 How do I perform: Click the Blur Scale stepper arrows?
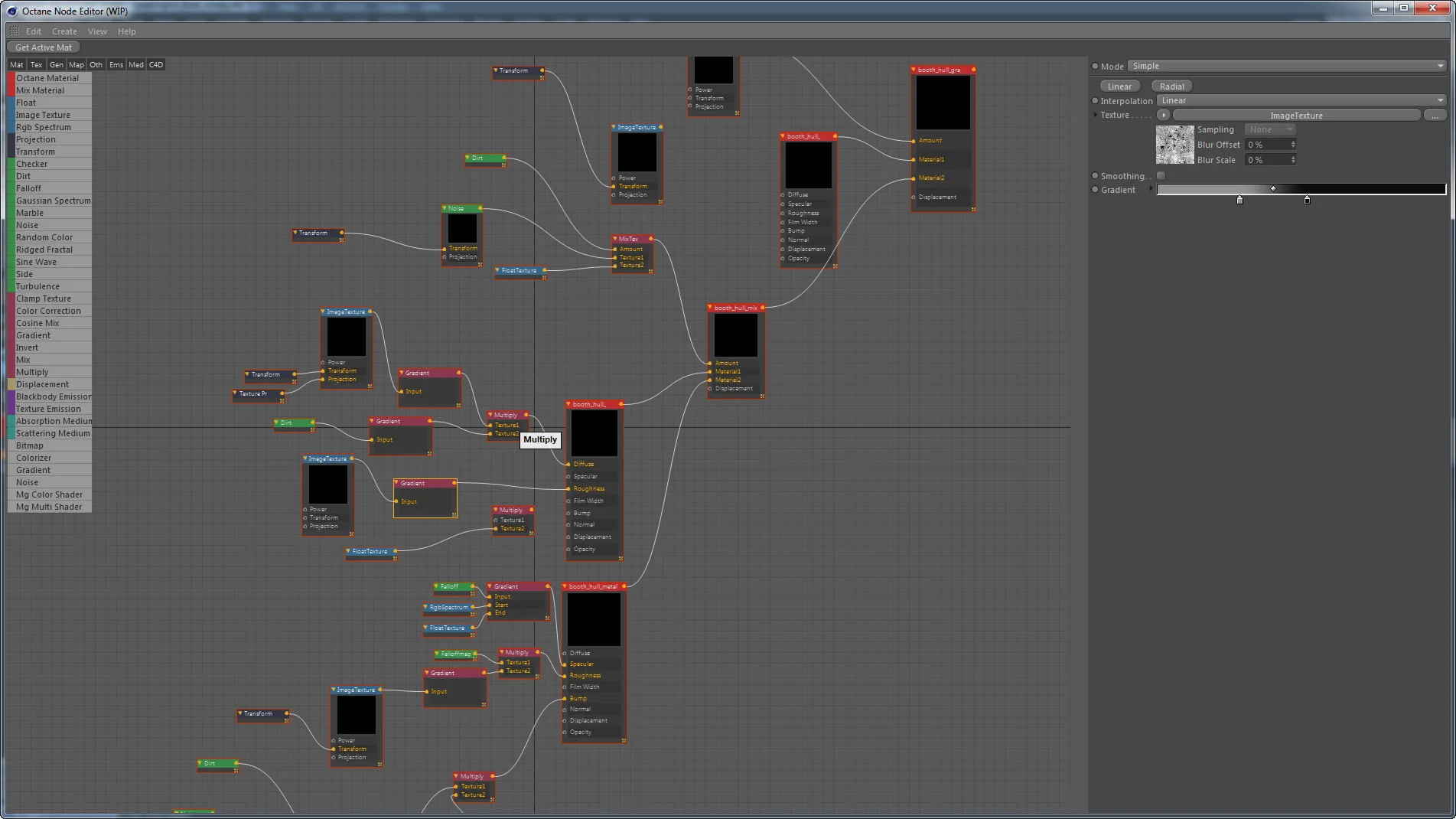[1293, 160]
